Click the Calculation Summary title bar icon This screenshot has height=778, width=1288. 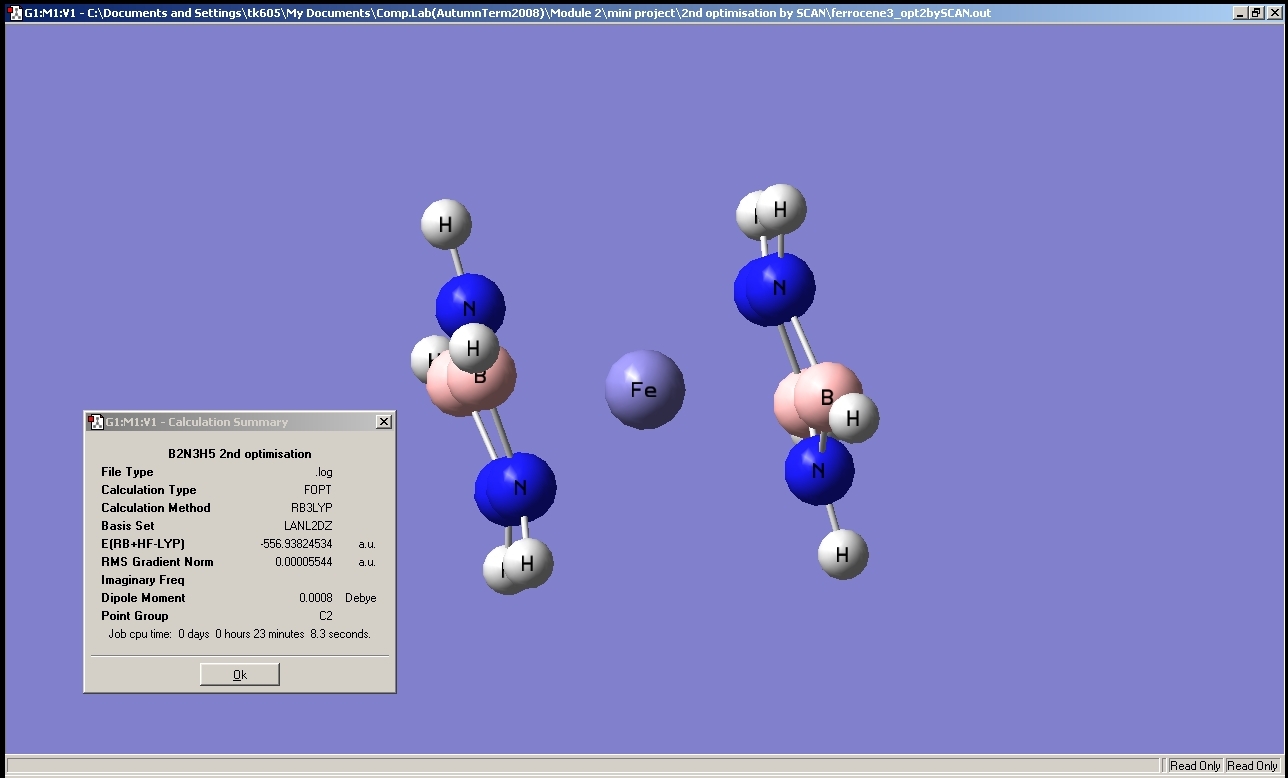tap(96, 422)
